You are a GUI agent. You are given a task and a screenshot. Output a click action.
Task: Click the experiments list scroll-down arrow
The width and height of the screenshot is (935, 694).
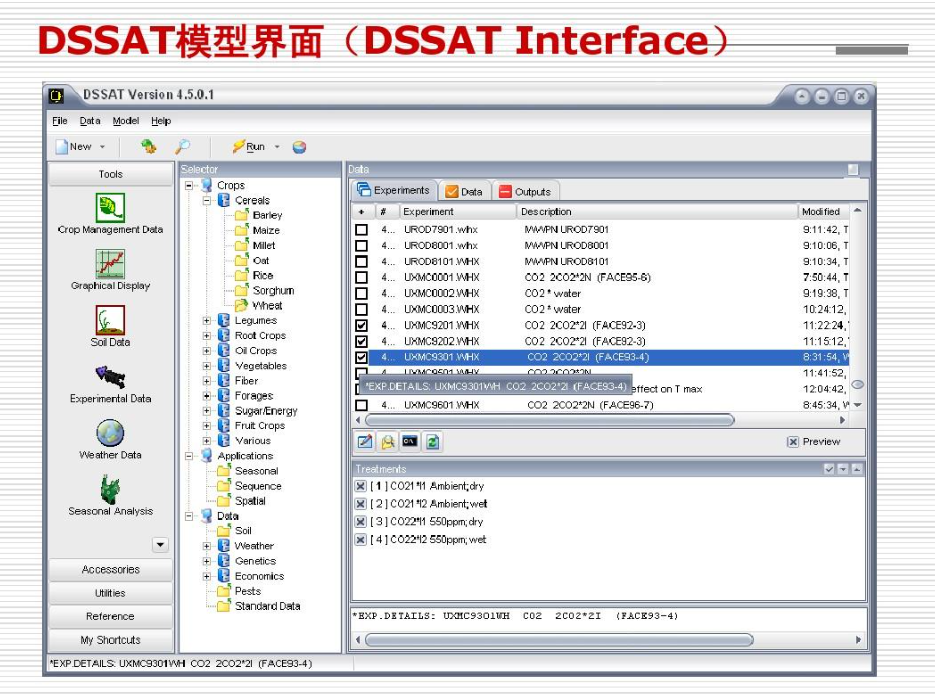tap(857, 405)
